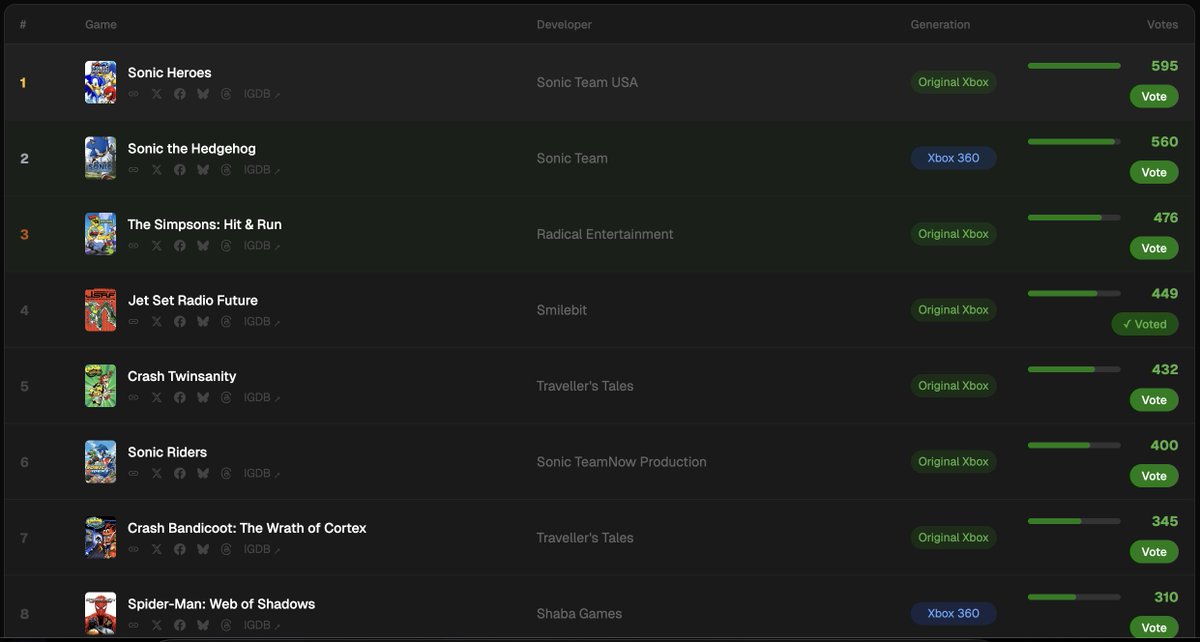Sort by the Developer column header
1200x642 pixels.
pyautogui.click(x=564, y=24)
